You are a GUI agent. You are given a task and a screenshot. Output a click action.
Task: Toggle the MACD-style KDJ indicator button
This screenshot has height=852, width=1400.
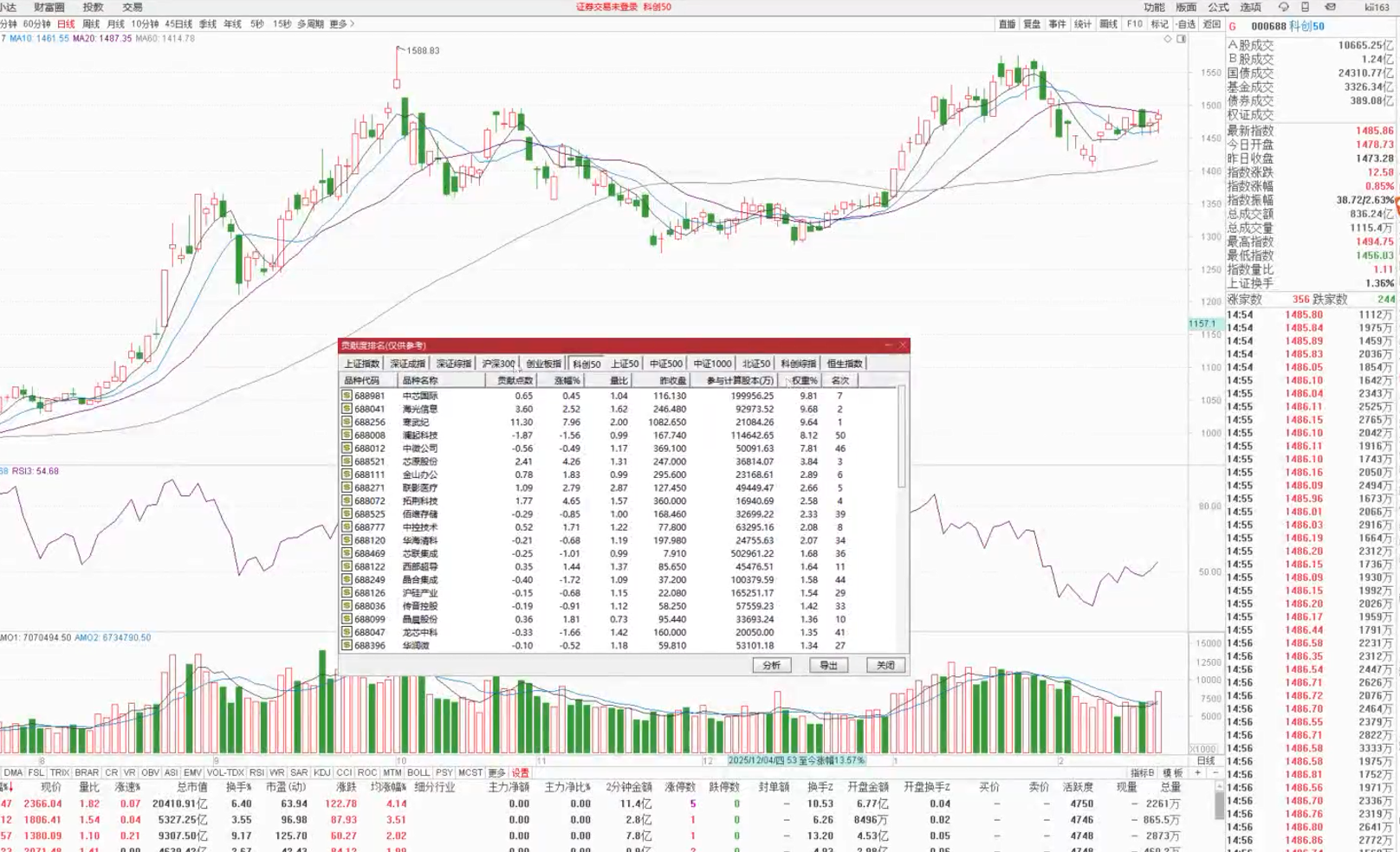coord(322,772)
